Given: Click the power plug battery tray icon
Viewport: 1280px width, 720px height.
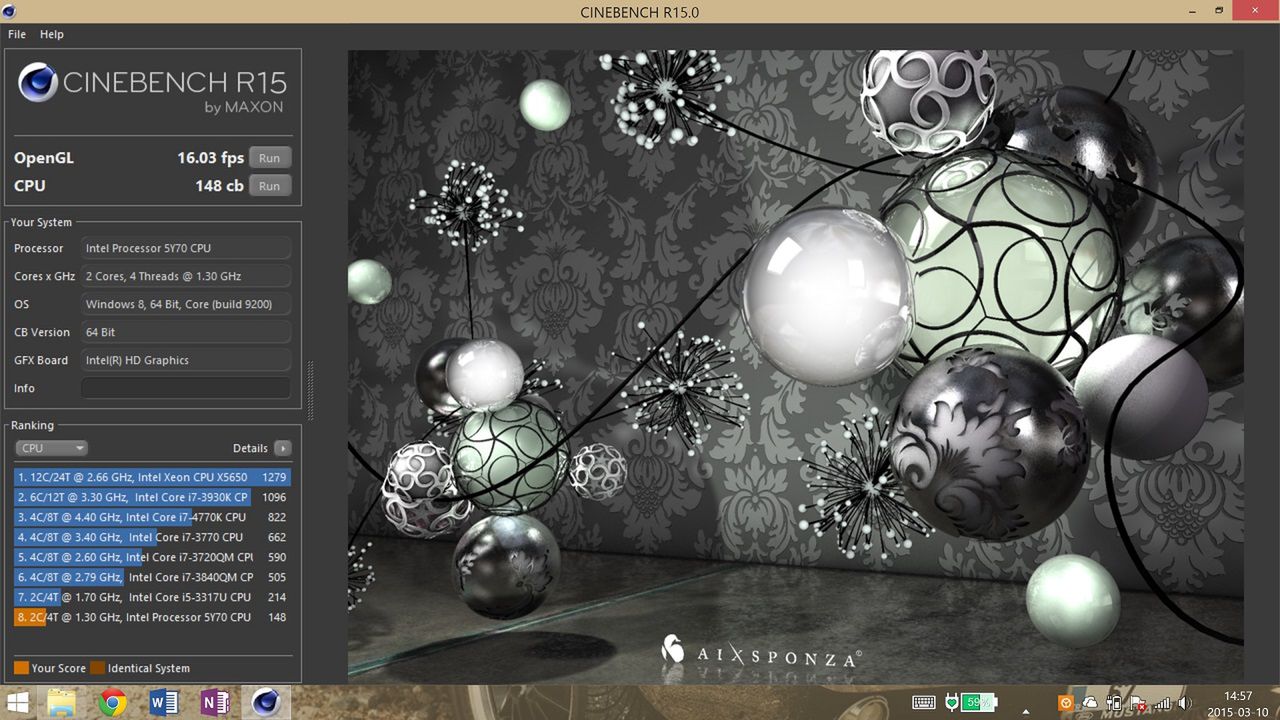Looking at the screenshot, I should tap(1114, 703).
